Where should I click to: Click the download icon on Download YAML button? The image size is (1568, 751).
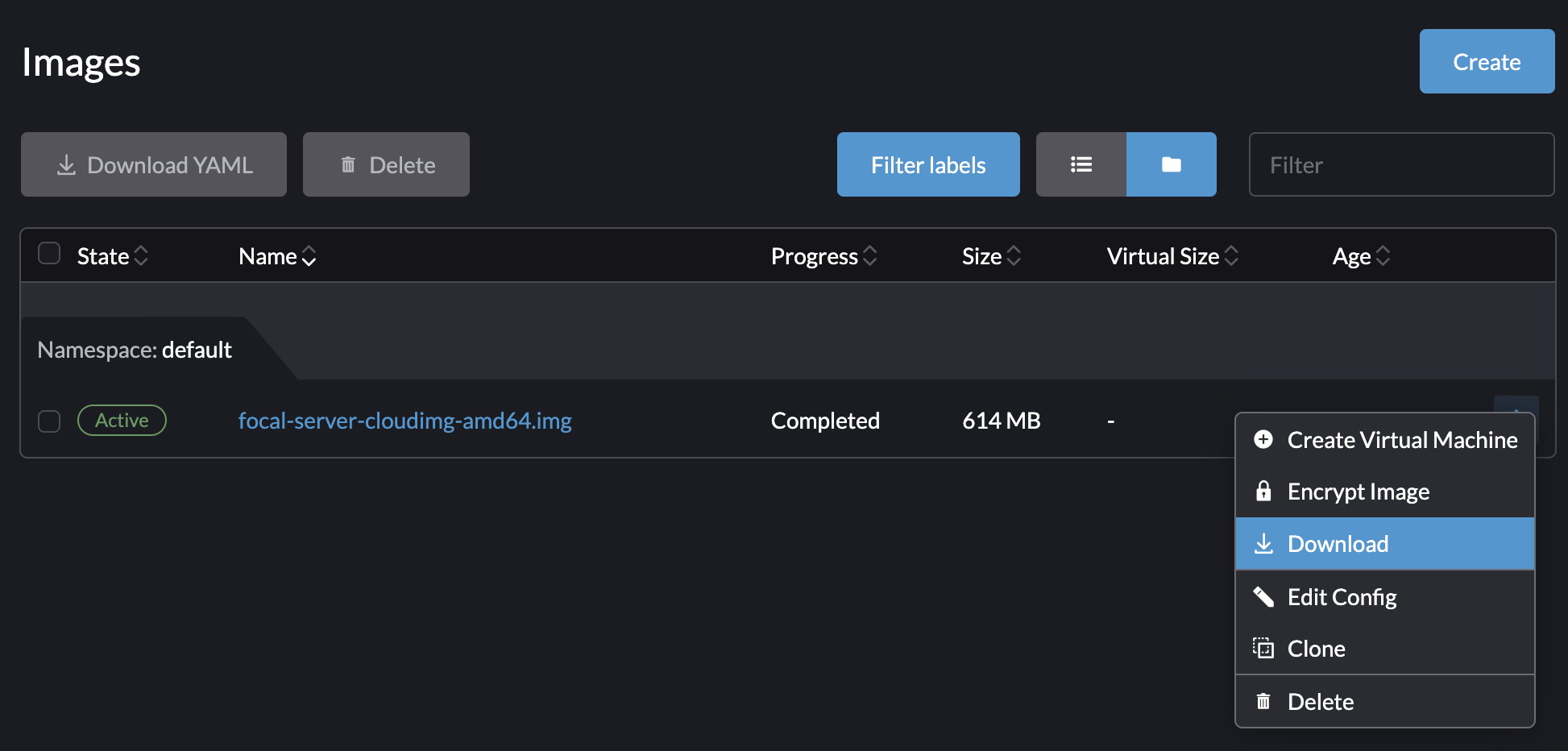(x=65, y=164)
